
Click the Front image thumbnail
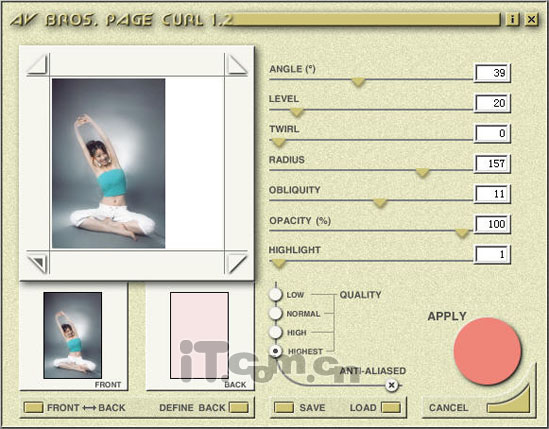click(73, 335)
